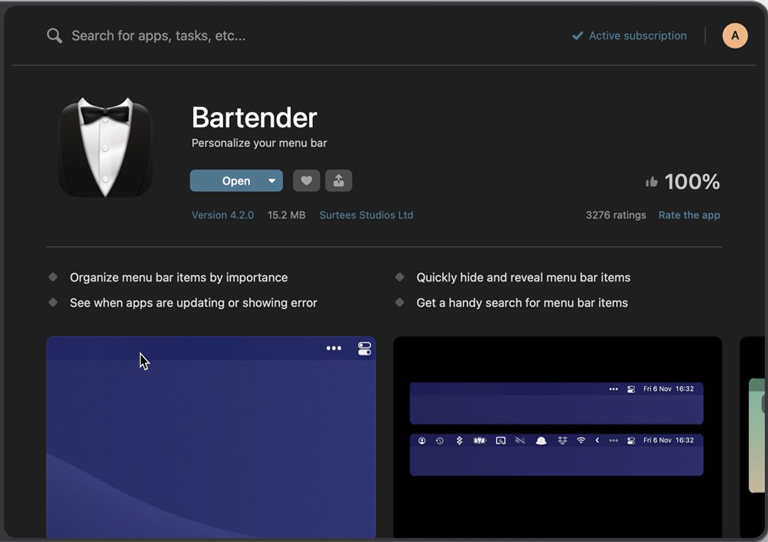Click 'Organize menu bar items by importance'
768x542 pixels.
tap(178, 278)
